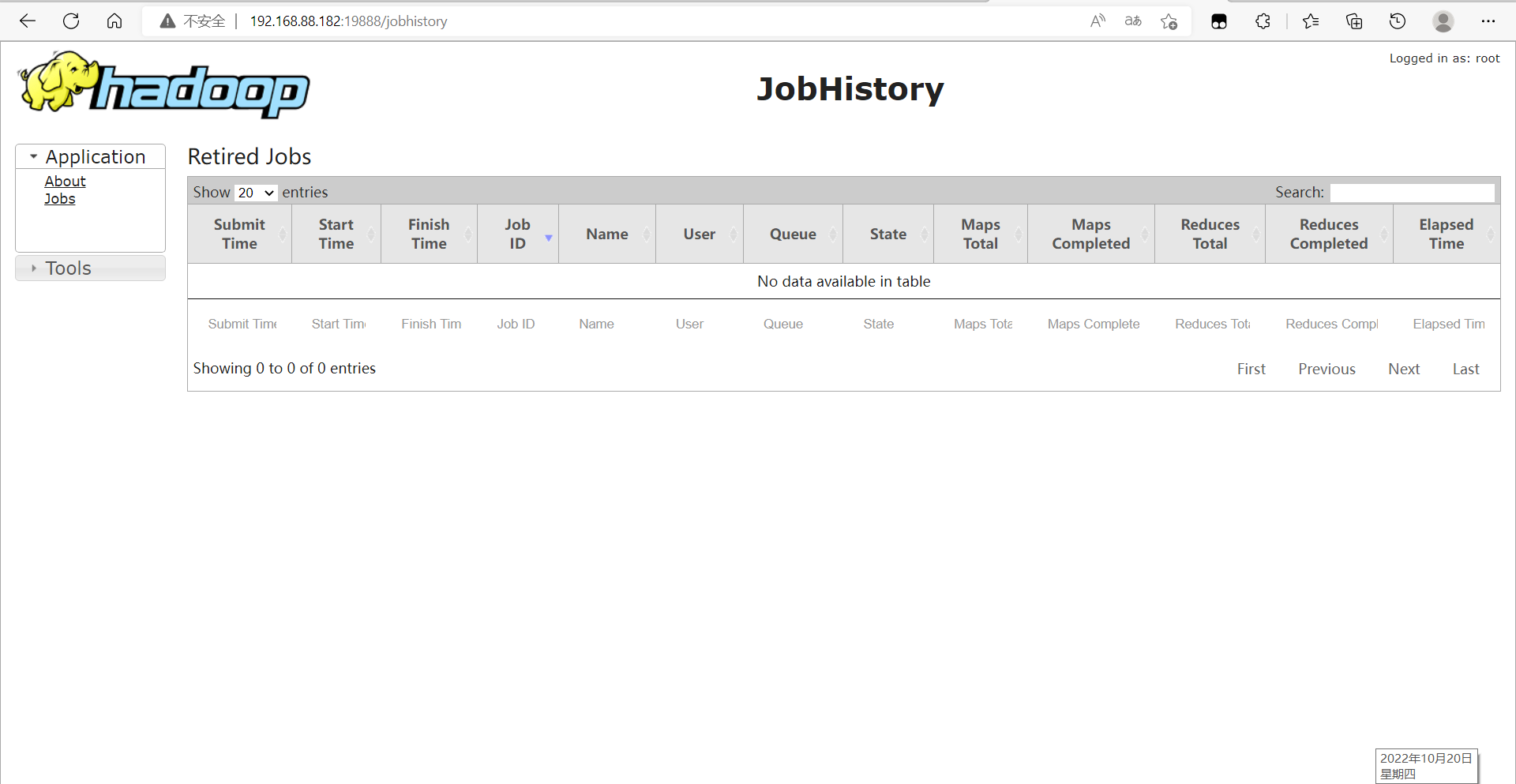The width and height of the screenshot is (1516, 784).
Task: Sort by Queue column
Action: click(793, 234)
